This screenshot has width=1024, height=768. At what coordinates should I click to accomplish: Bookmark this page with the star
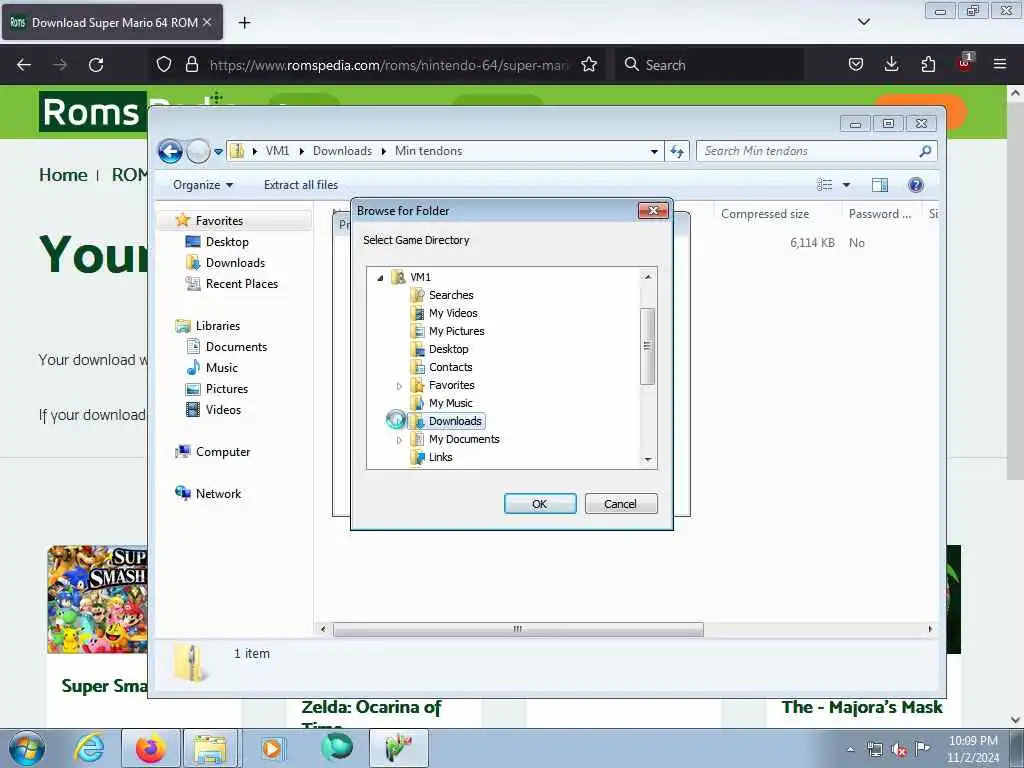[x=589, y=65]
